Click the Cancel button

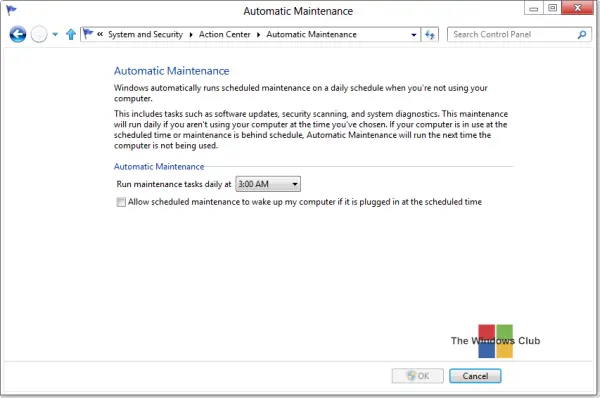click(x=475, y=376)
